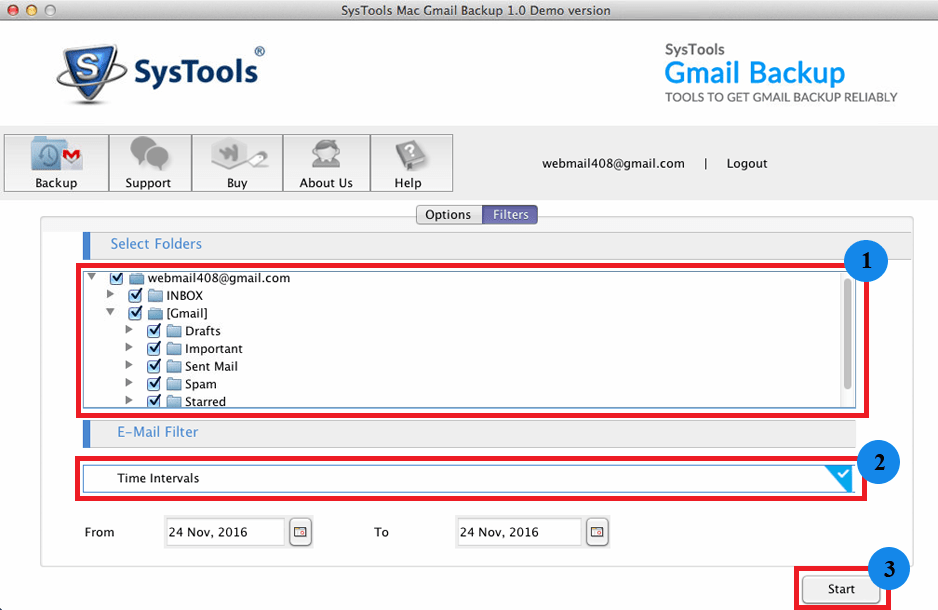Expand the Sent Mail tree node
The height and width of the screenshot is (610, 938).
point(129,364)
